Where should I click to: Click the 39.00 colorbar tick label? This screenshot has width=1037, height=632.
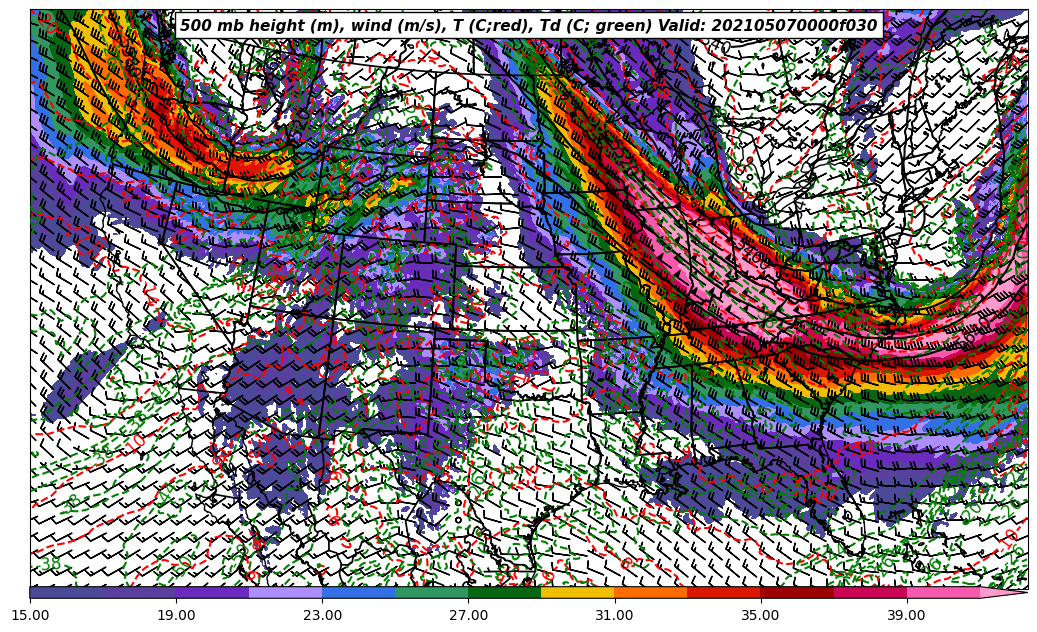907,615
